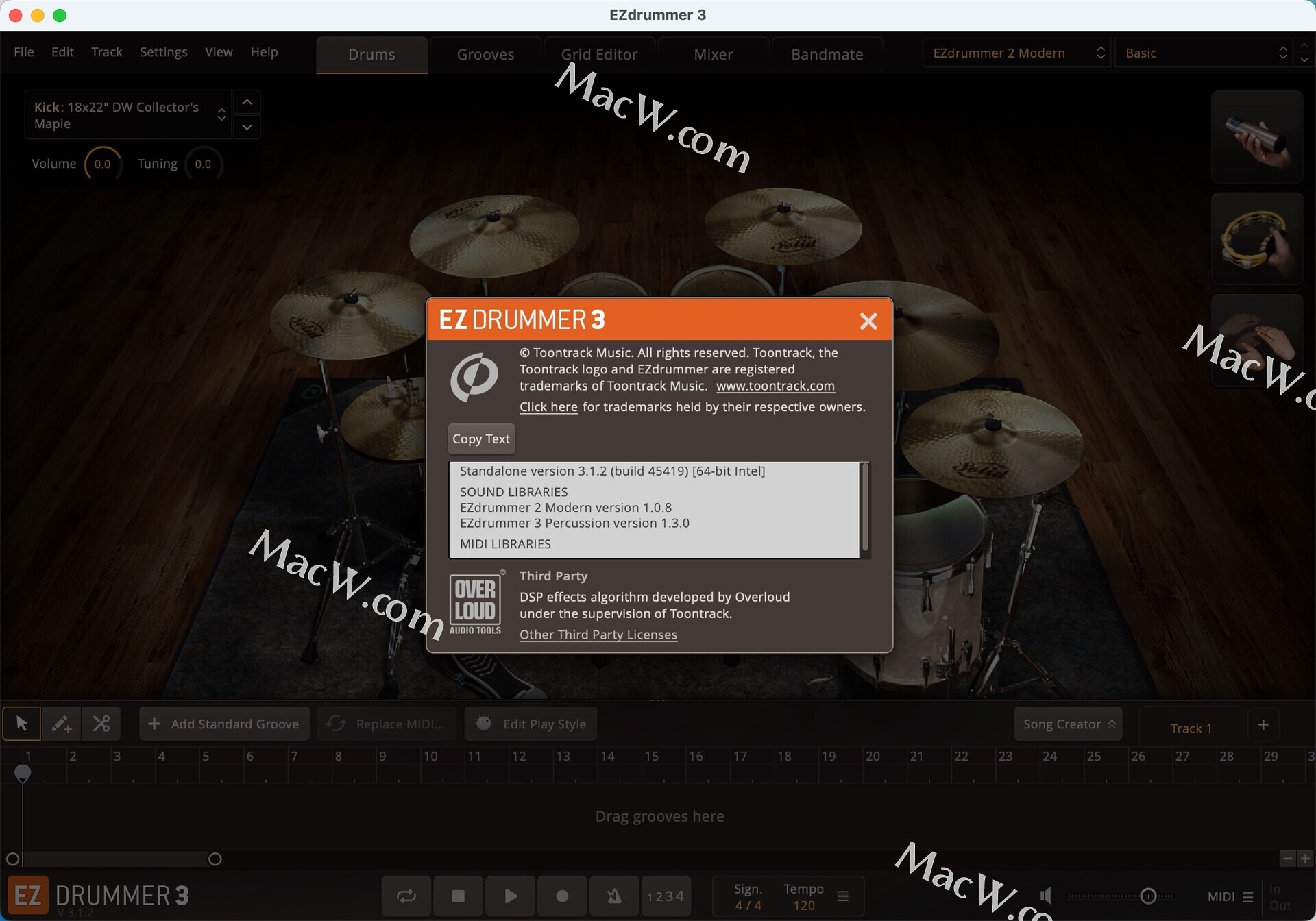Switch to the Grooves tab
1316x921 pixels.
[x=485, y=54]
